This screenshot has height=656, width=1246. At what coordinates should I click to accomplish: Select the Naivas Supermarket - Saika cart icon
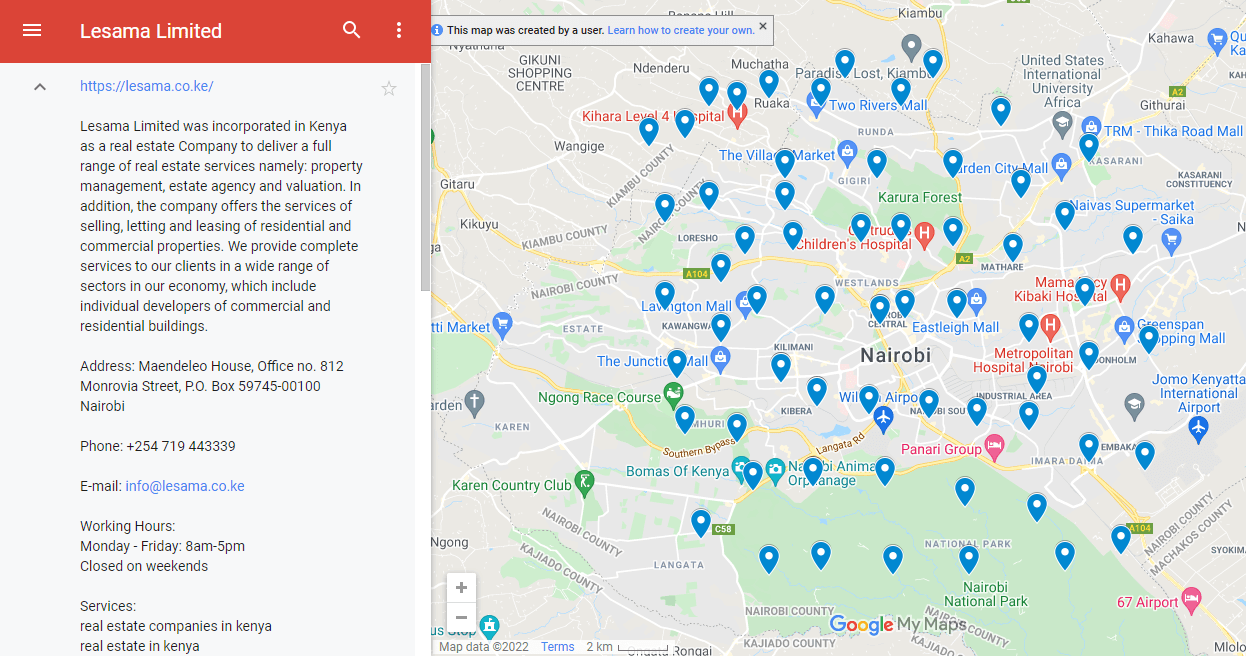1171,239
